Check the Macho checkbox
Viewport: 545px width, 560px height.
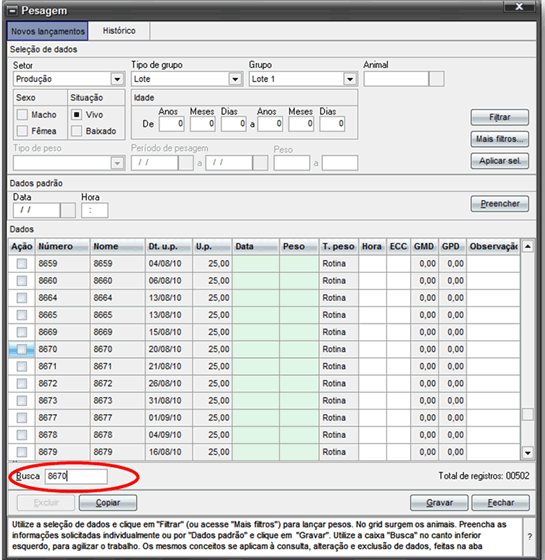pos(22,115)
